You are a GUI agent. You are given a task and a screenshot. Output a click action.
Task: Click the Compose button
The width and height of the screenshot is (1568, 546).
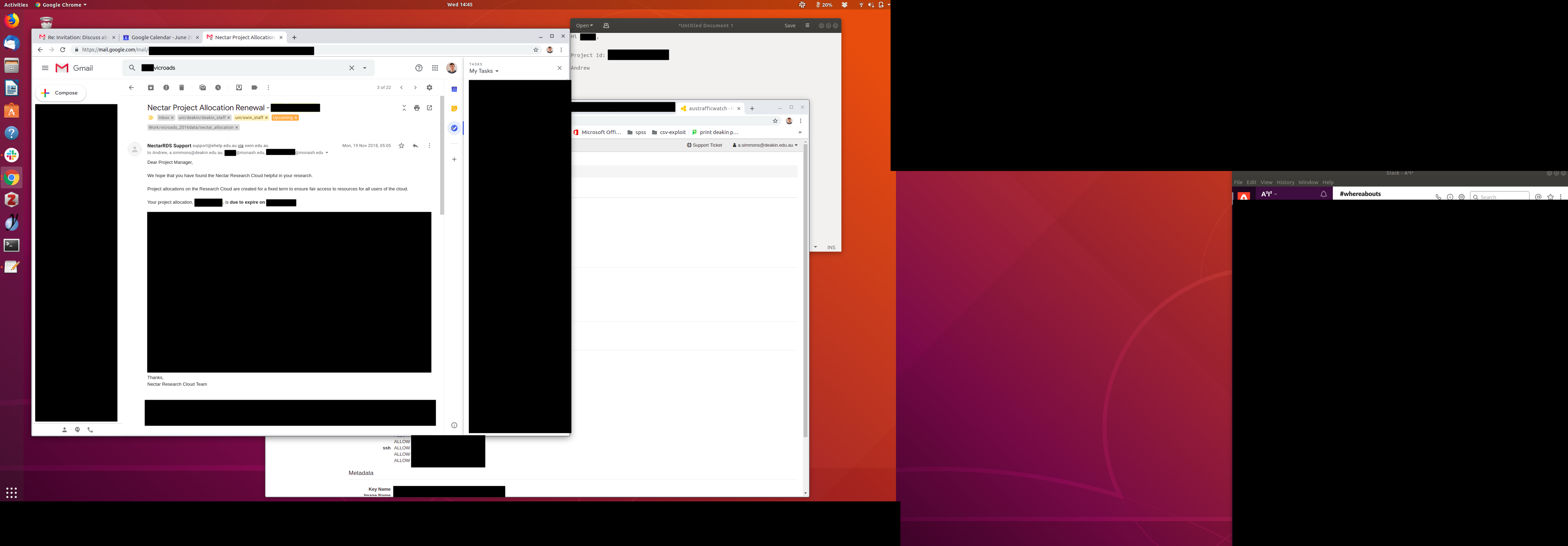(x=61, y=93)
